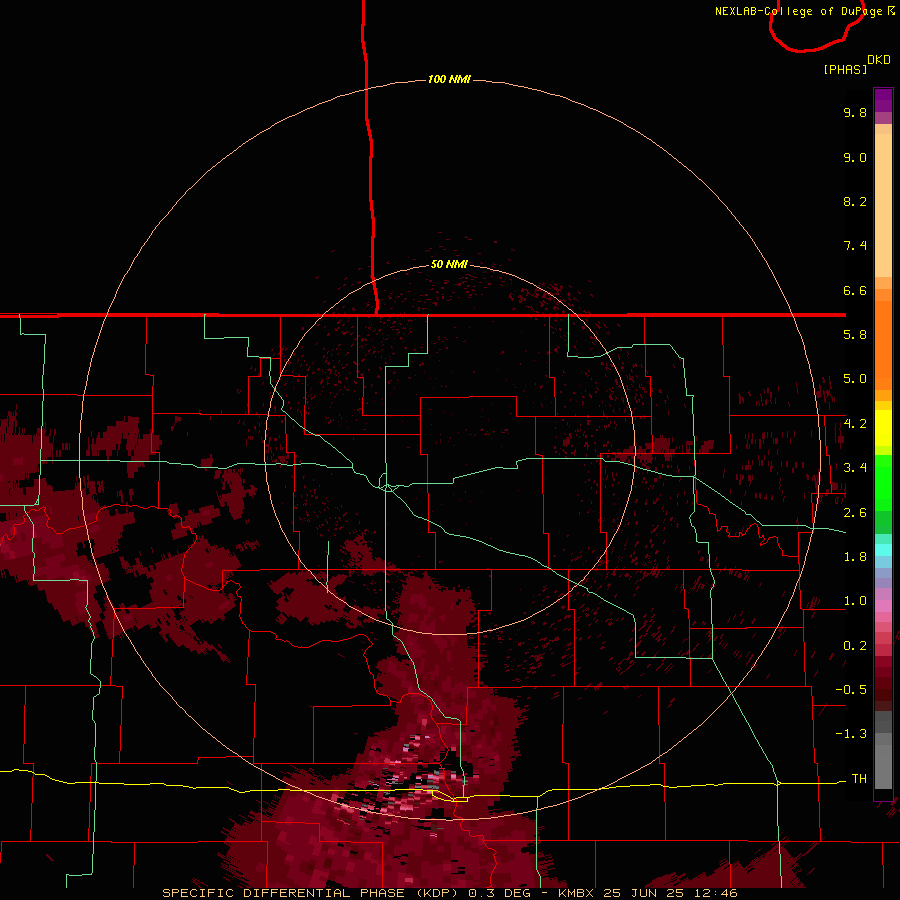Select the 0.2 value on the color scale
The height and width of the screenshot is (900, 900).
pyautogui.click(x=855, y=646)
